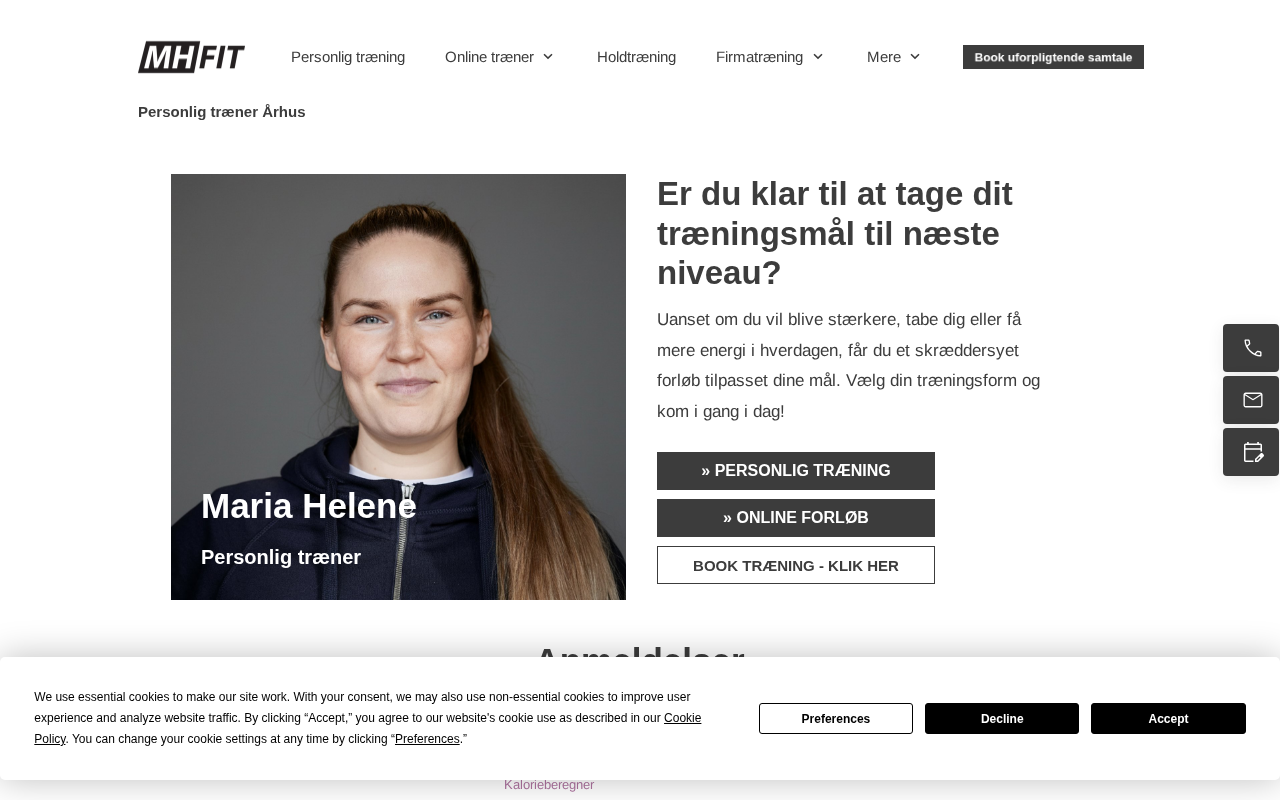Viewport: 1280px width, 800px height.
Task: Expand the Firmatræning dropdown arrow
Action: point(818,57)
